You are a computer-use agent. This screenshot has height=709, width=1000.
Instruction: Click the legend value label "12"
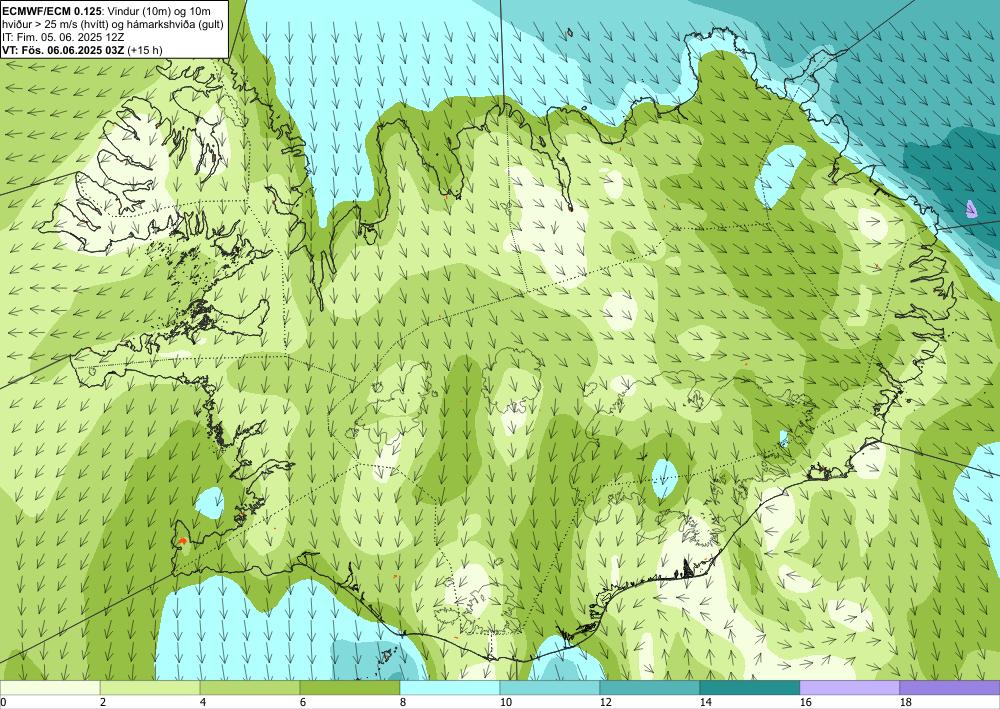(605, 702)
